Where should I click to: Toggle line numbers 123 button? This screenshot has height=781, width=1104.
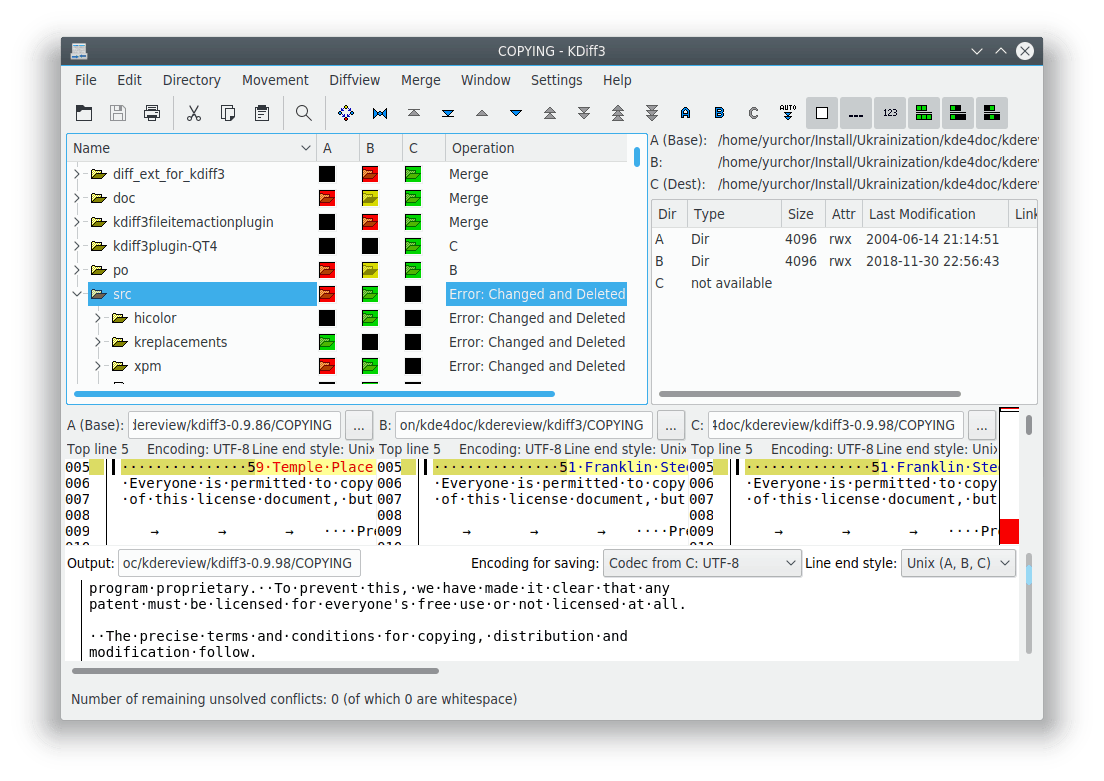coord(890,113)
